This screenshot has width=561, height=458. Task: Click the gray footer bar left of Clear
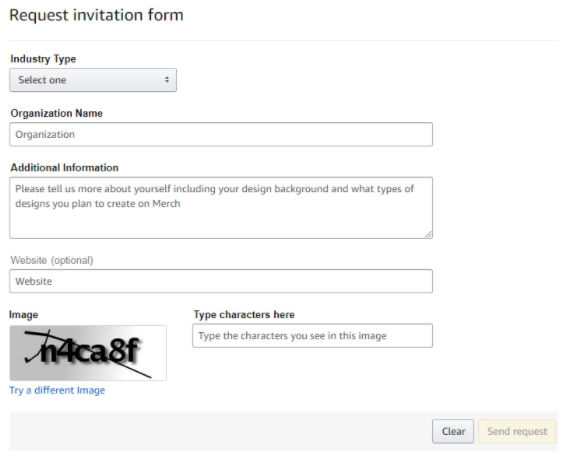[x=220, y=431]
